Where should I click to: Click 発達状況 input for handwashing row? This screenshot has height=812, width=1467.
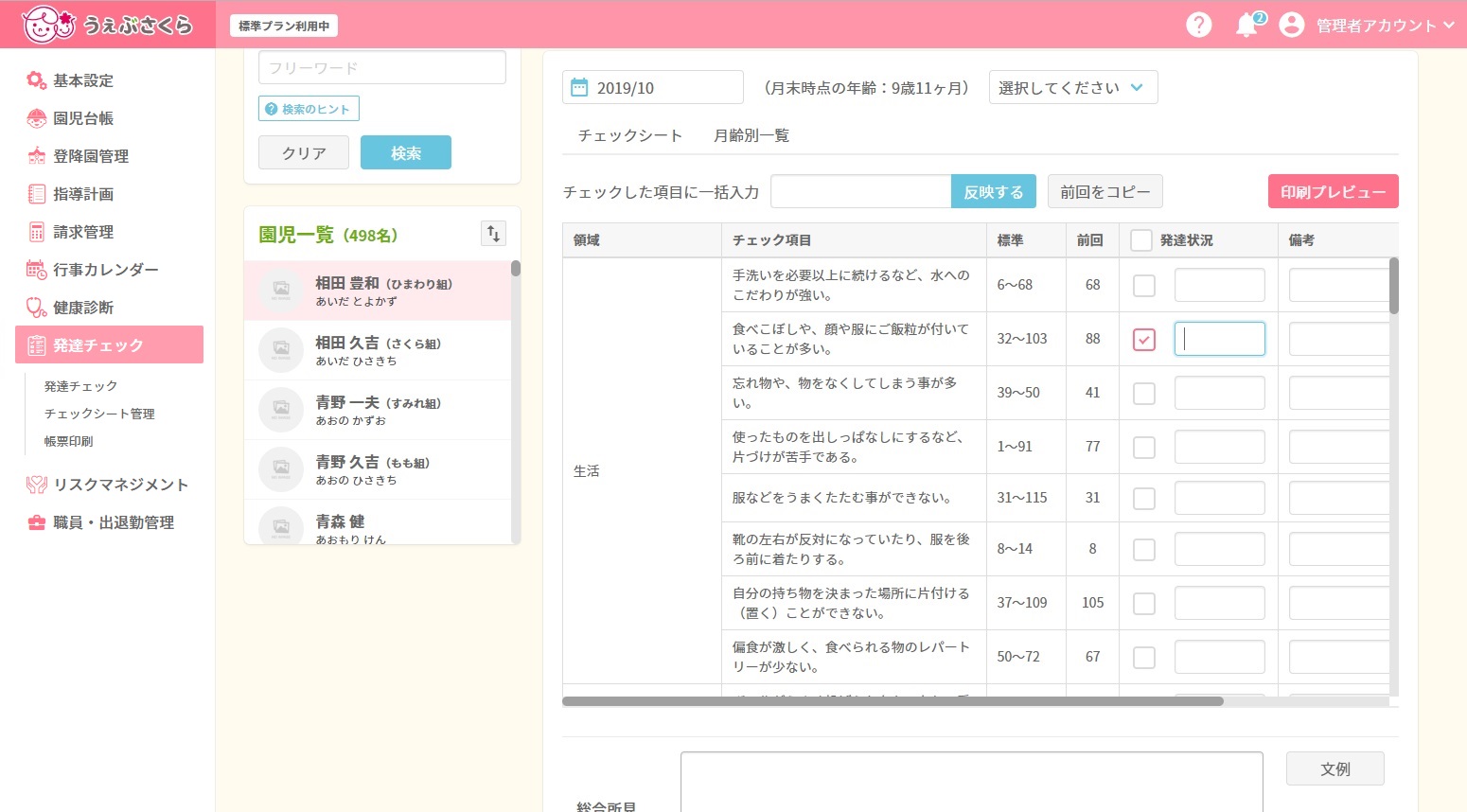1220,285
